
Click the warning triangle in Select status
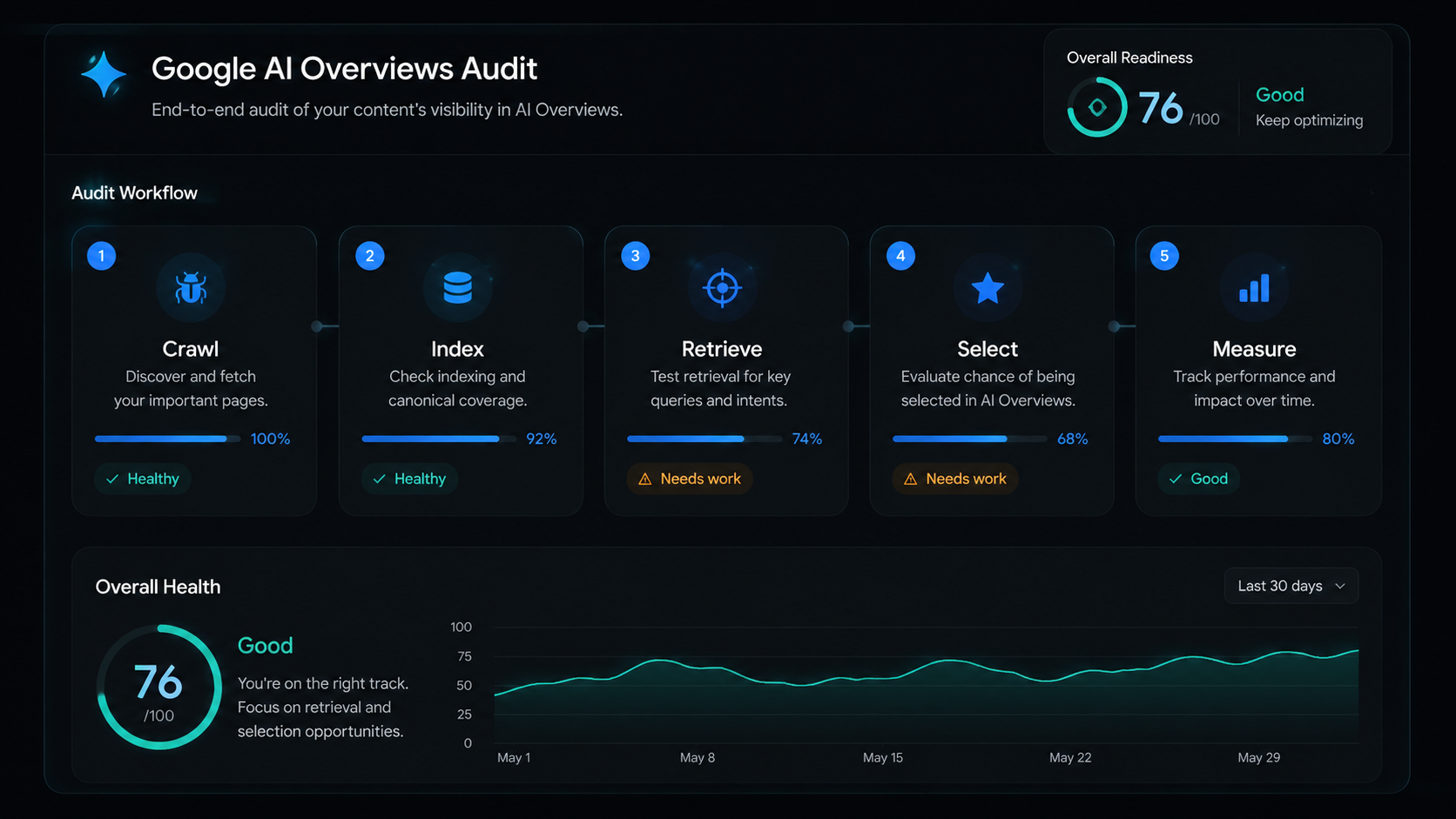pyautogui.click(x=911, y=479)
